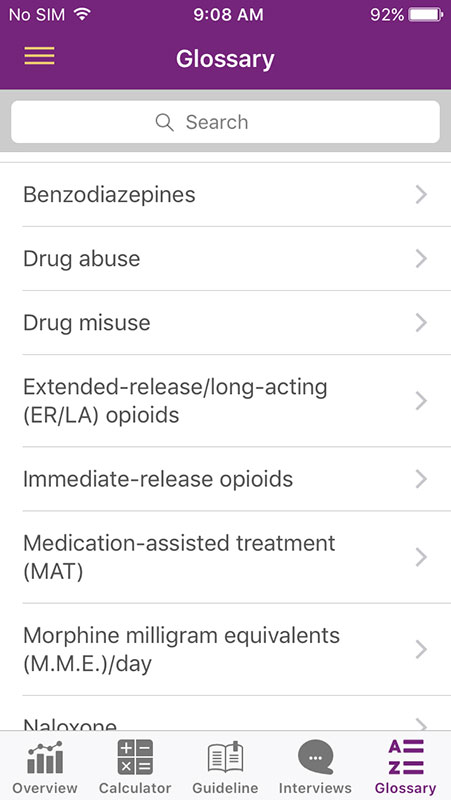Expand the Drug misuse chevron arrow
Screen dimensions: 451x800
(x=421, y=322)
